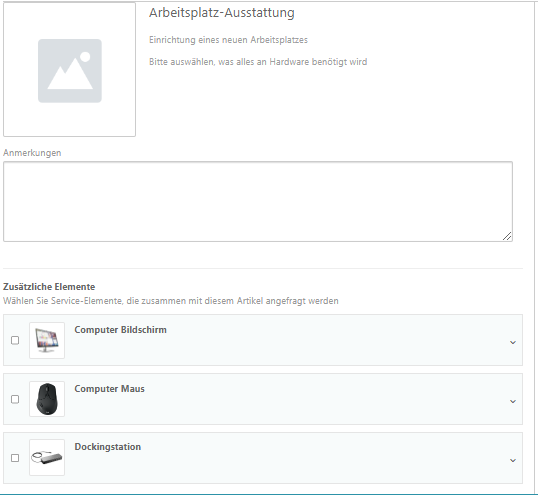Click the Computer Bildschirm monitor thumbnail

[47, 340]
